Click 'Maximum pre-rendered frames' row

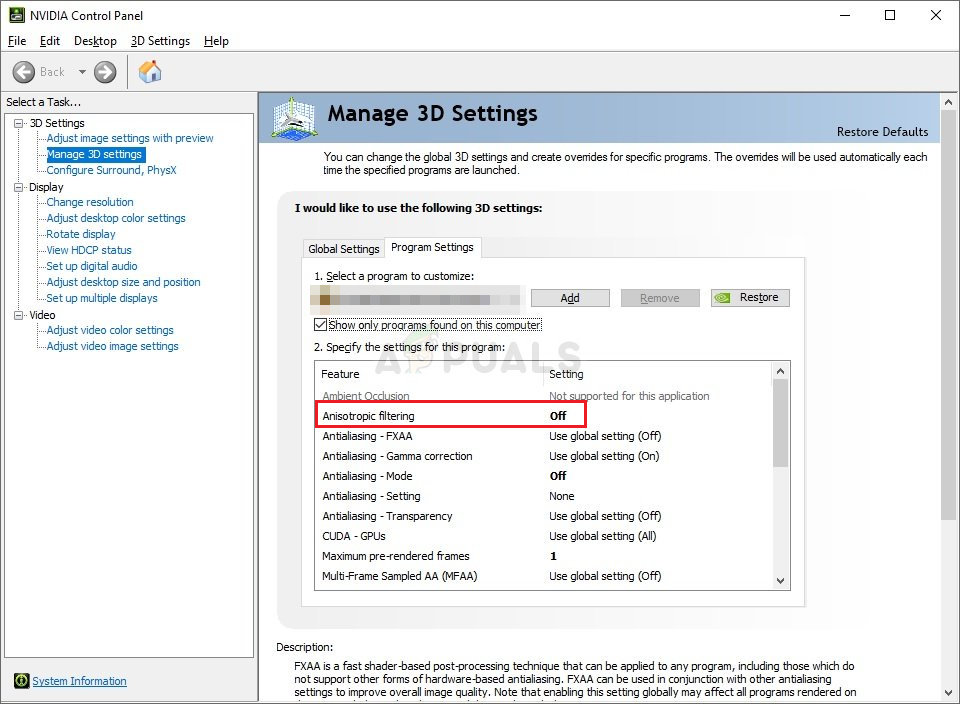tap(544, 556)
